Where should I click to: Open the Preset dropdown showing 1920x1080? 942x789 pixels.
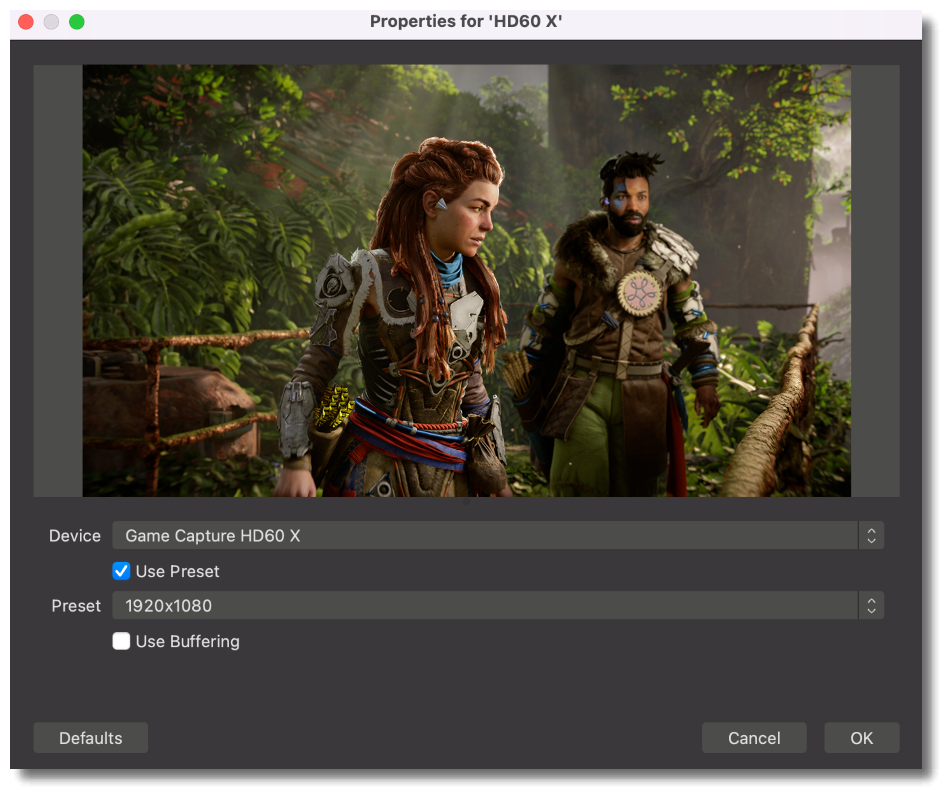point(497,606)
